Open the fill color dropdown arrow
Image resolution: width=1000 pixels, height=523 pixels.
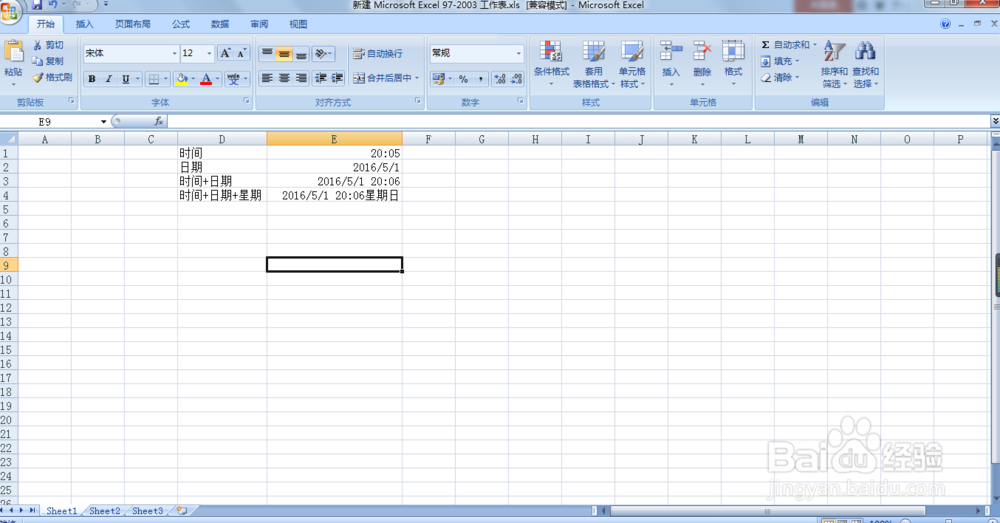193,79
